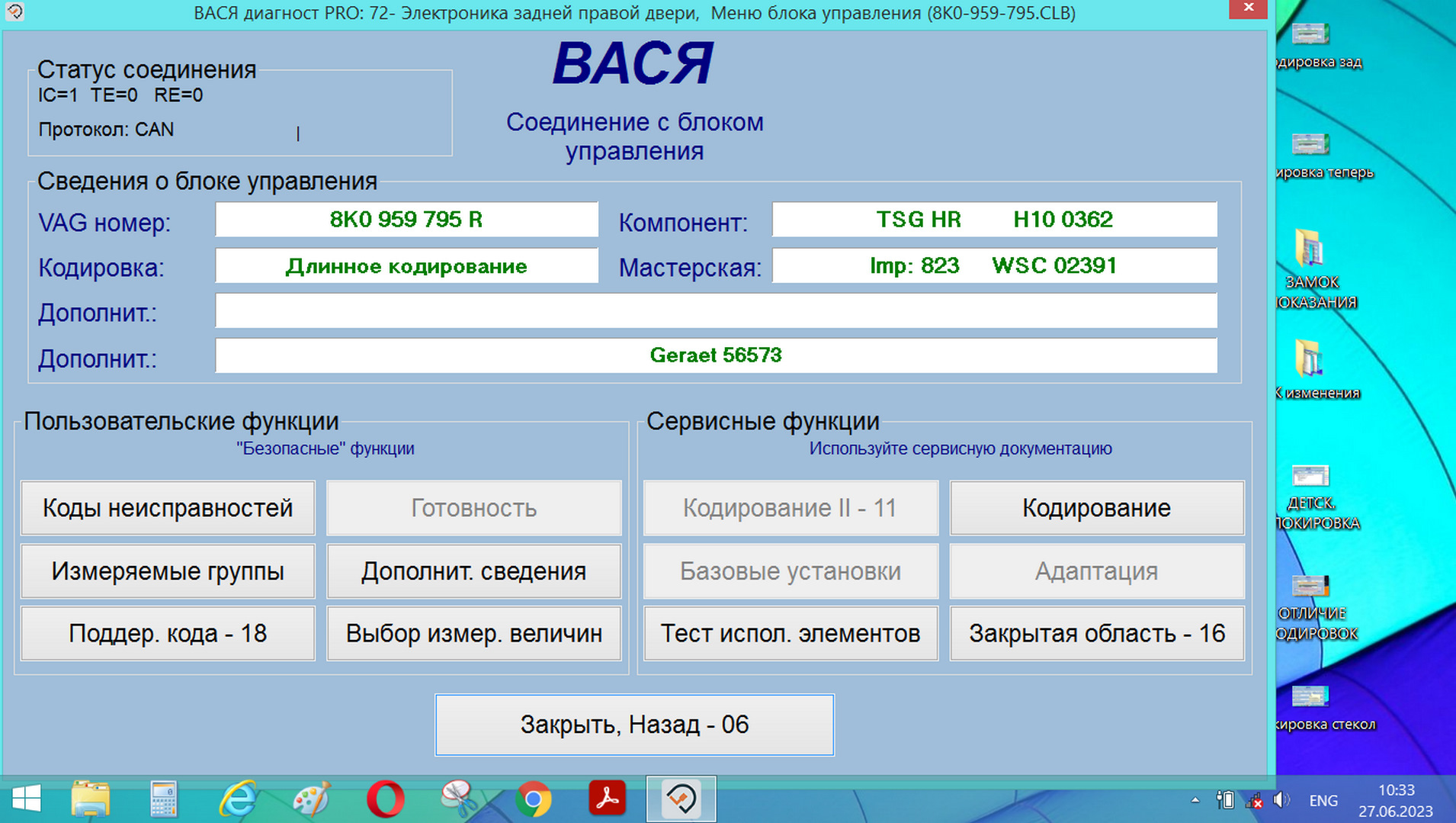Open the Opera browser from the taskbar
1456x823 pixels.
click(386, 799)
